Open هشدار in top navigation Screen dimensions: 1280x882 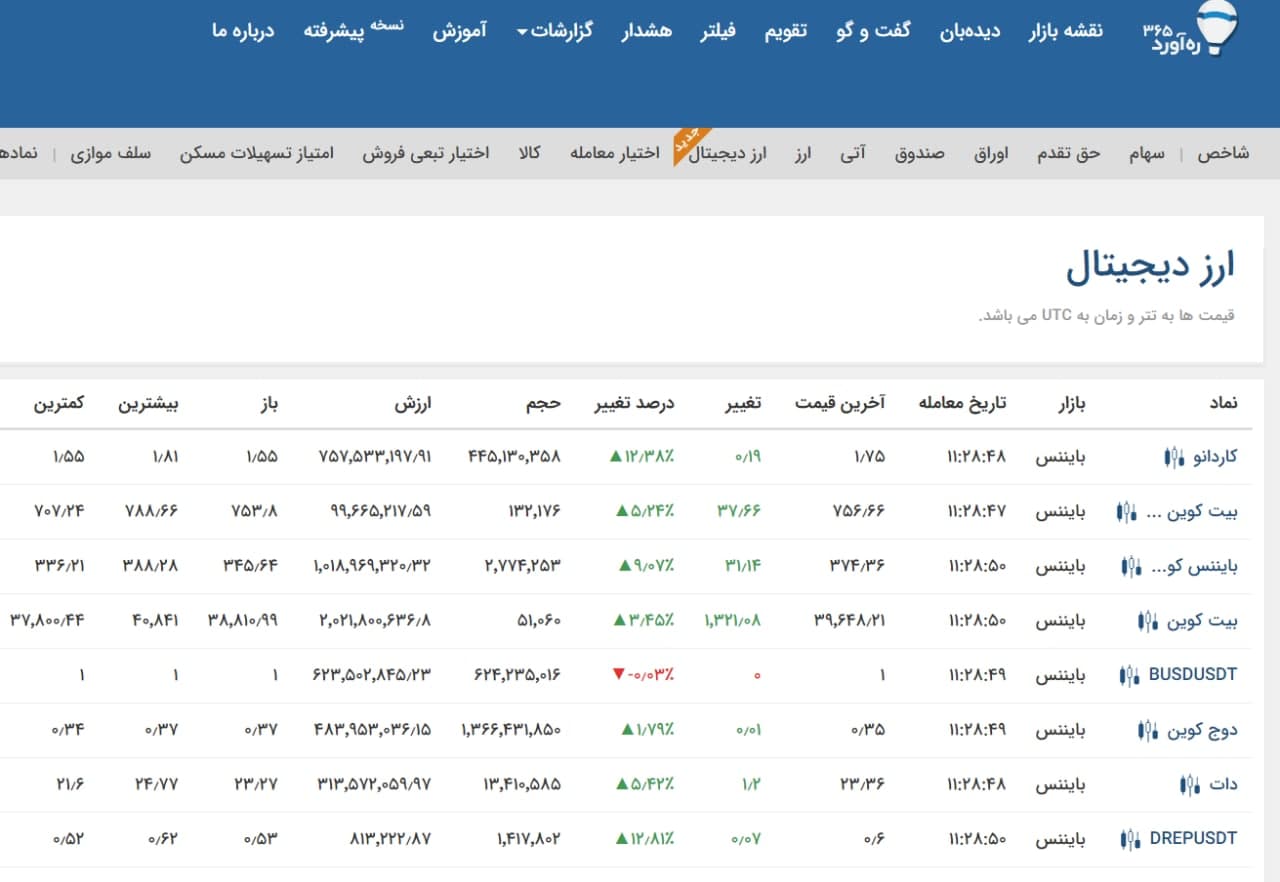tap(647, 31)
